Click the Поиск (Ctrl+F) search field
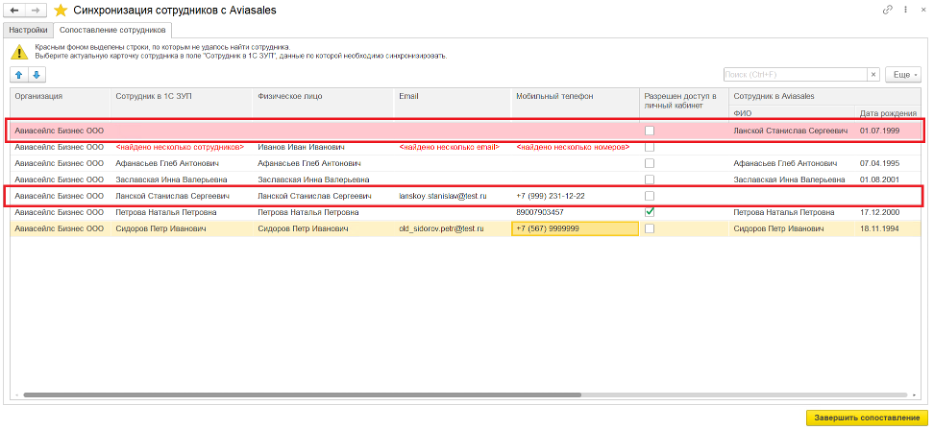Screen dimensions: 934x430 click(794, 75)
